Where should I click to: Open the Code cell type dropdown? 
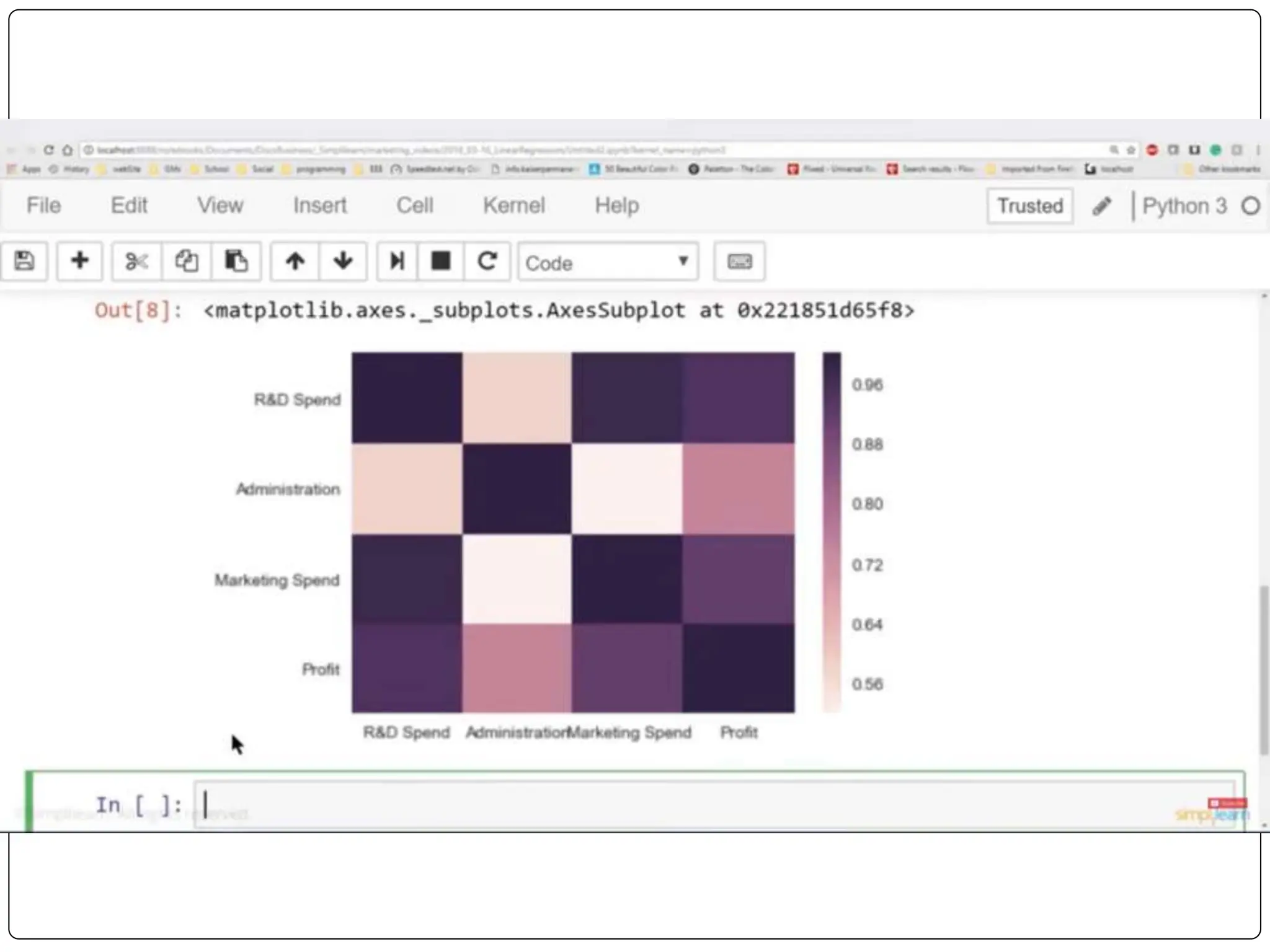pos(608,263)
